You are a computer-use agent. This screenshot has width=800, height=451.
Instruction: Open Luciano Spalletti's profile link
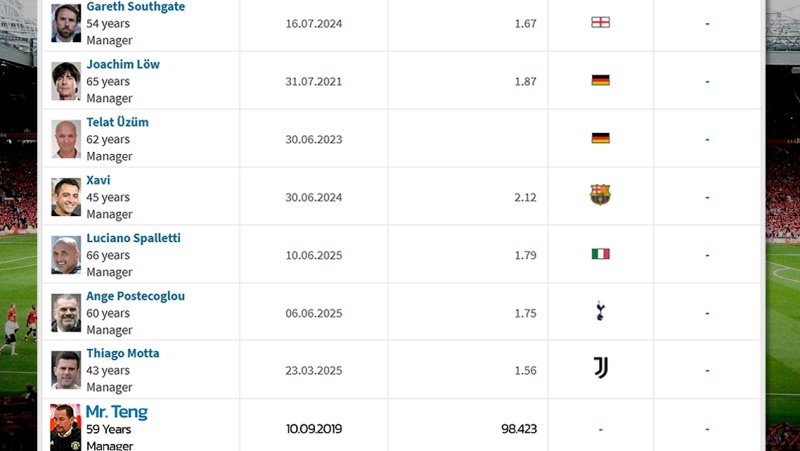coord(133,238)
